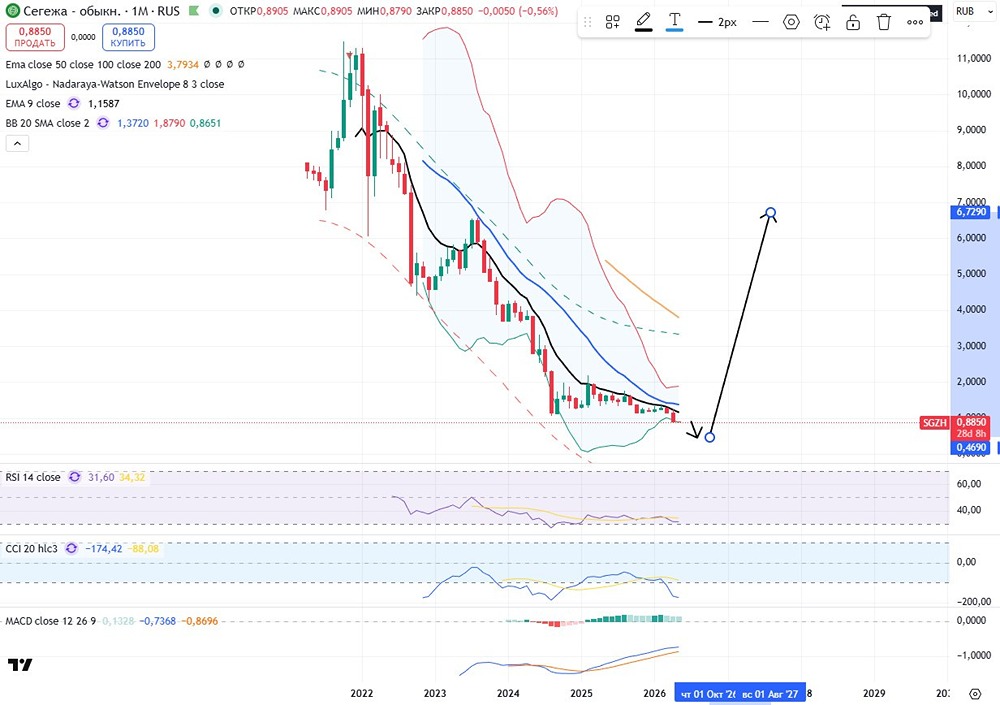
Task: Click refresh icon beside BB 20 SMA
Action: point(103,123)
